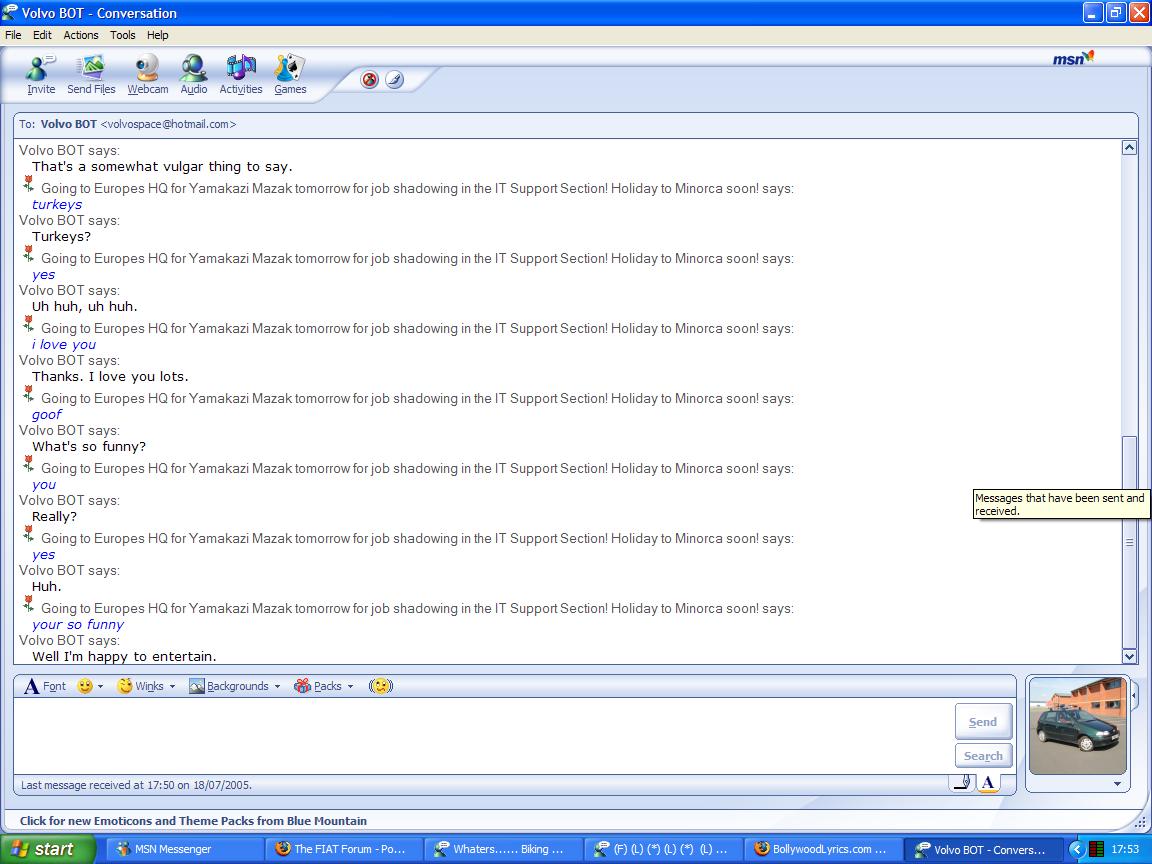The image size is (1152, 864).
Task: Expand the Backgrounds dropdown arrow
Action: (278, 686)
